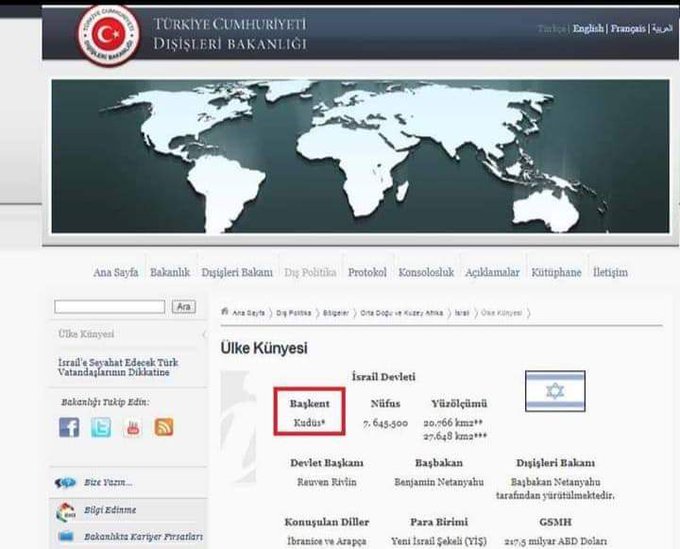Go to the Açıklamalar menu
The height and width of the screenshot is (549, 680).
tap(493, 272)
